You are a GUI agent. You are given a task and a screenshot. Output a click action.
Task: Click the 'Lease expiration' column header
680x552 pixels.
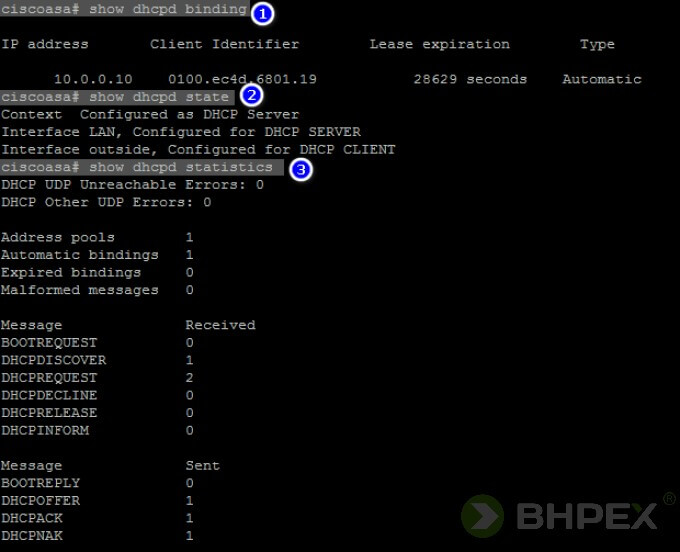pos(439,44)
